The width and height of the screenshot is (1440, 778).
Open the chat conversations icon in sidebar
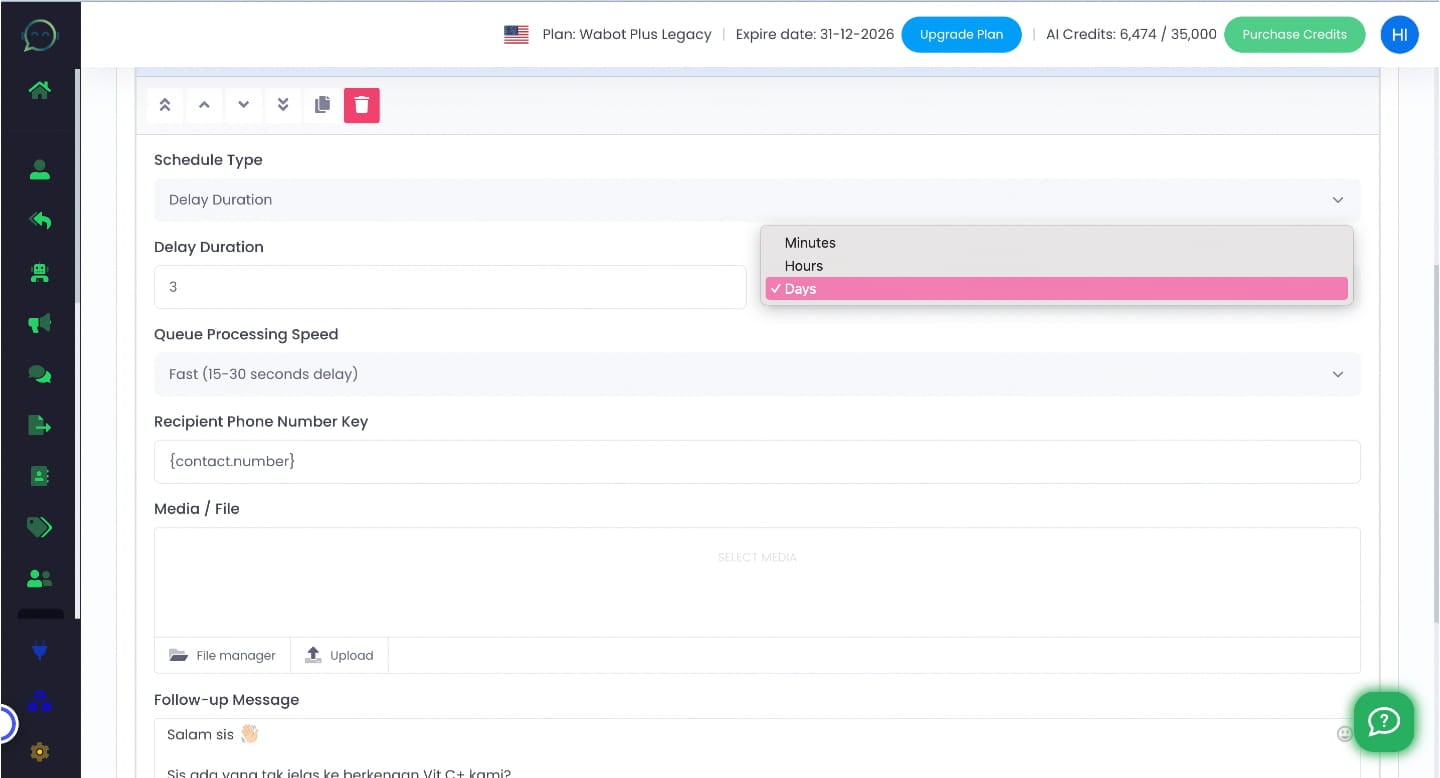[x=39, y=374]
